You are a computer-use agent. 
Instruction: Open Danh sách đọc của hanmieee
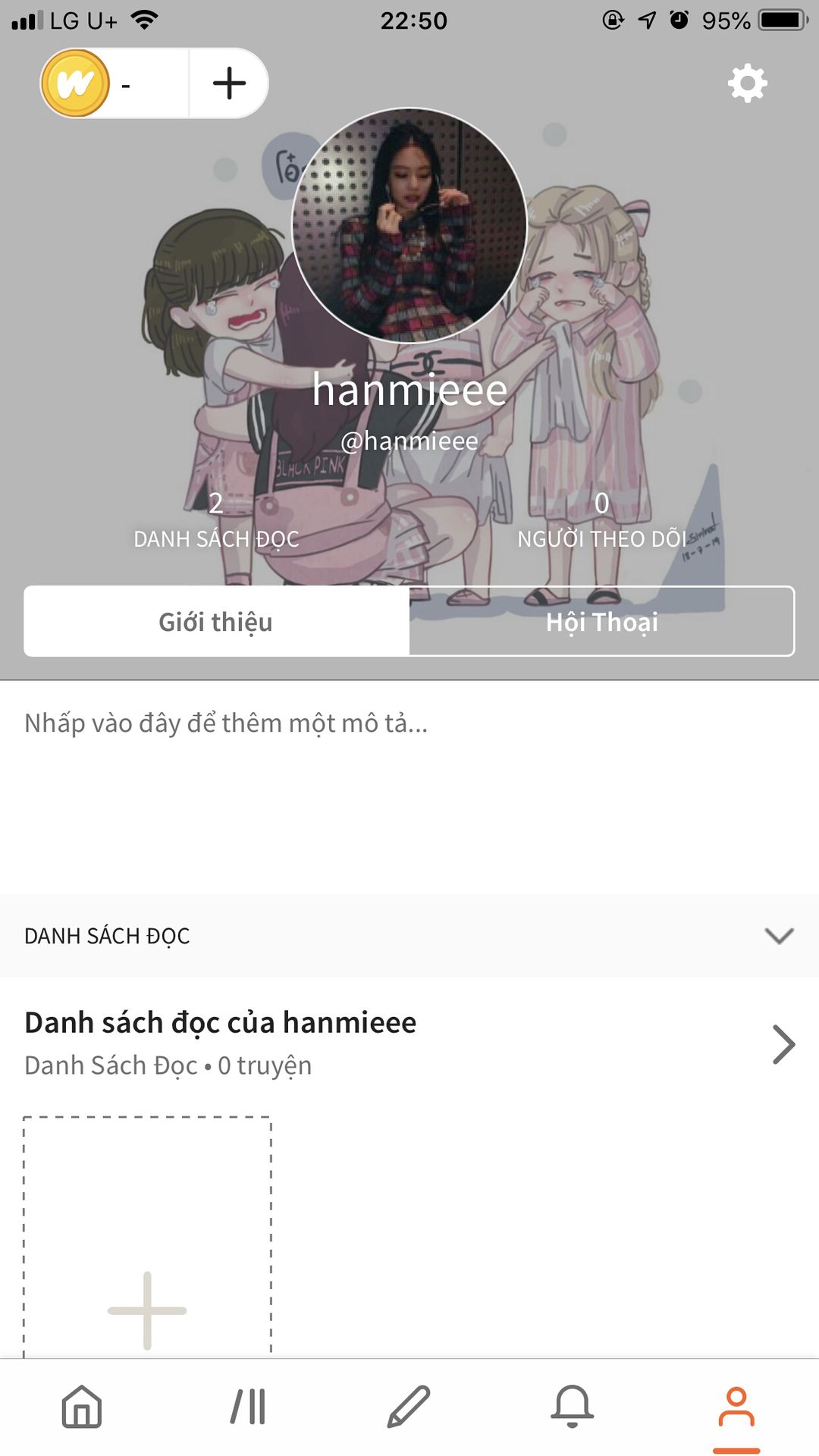tap(220, 1022)
